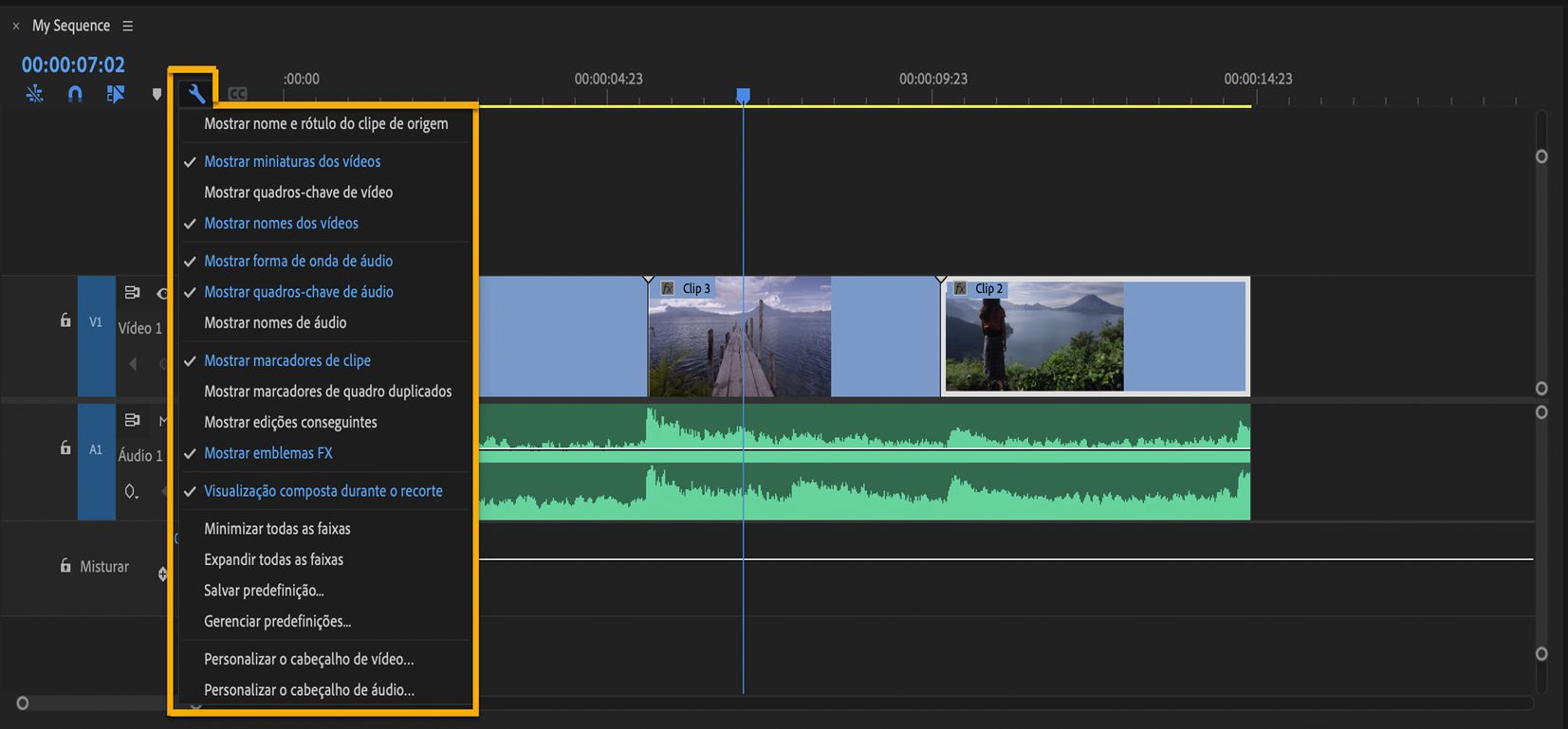Image resolution: width=1568 pixels, height=729 pixels.
Task: Open the A1 keyframe display dropdown
Action: tap(131, 491)
